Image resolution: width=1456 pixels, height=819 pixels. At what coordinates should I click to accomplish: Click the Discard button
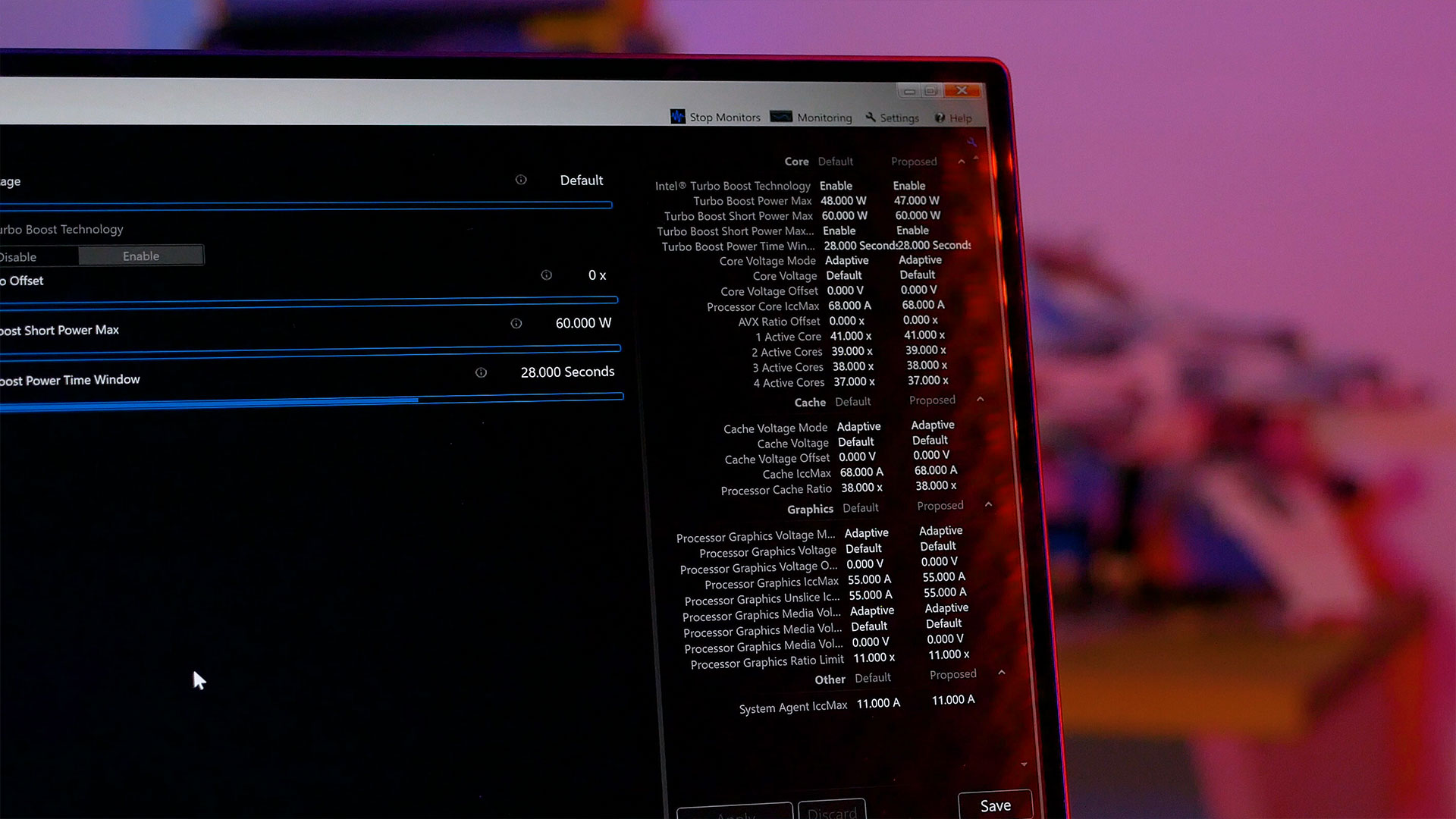point(832,811)
